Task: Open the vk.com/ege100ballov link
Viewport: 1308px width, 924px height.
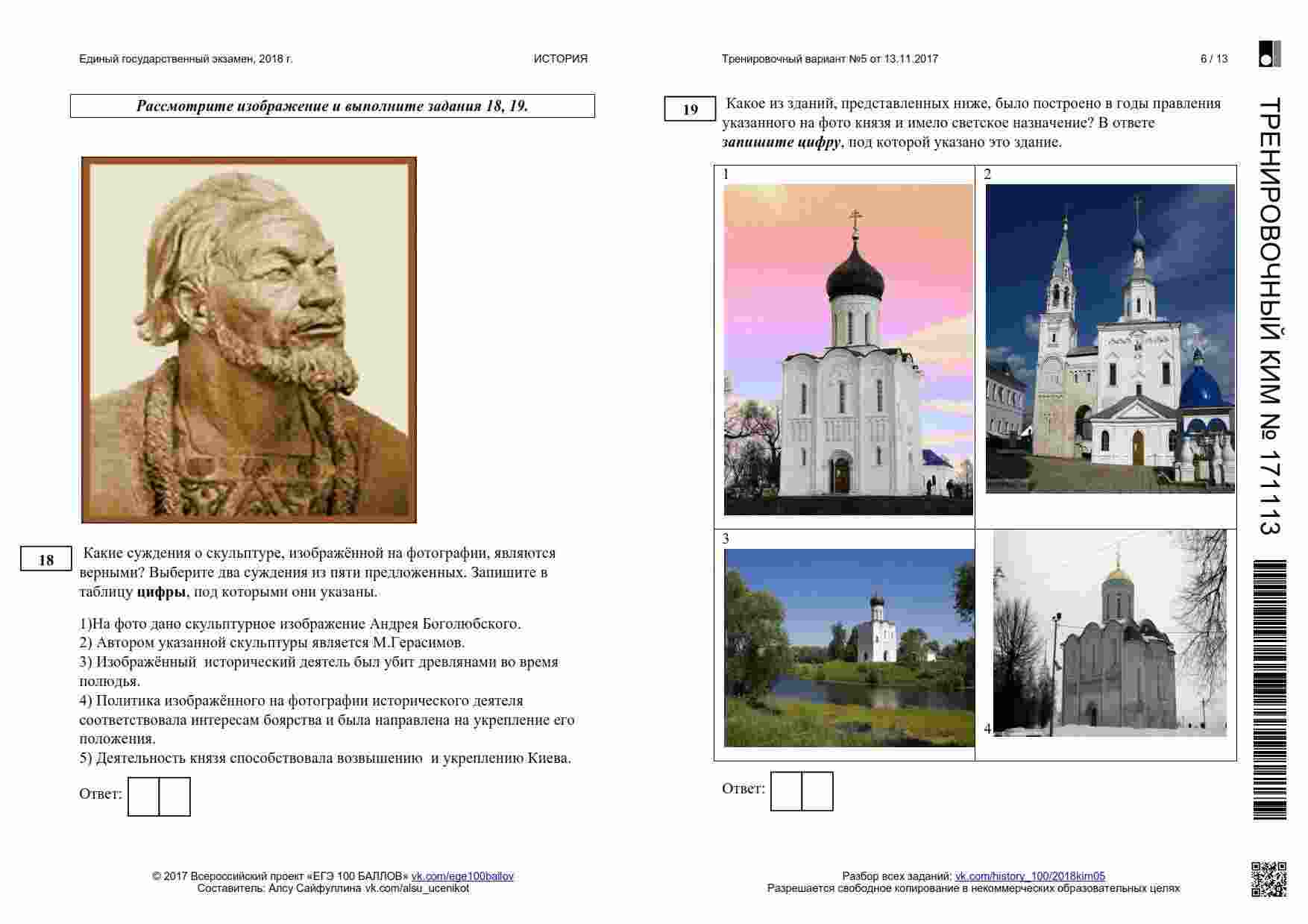Action: 462,876
